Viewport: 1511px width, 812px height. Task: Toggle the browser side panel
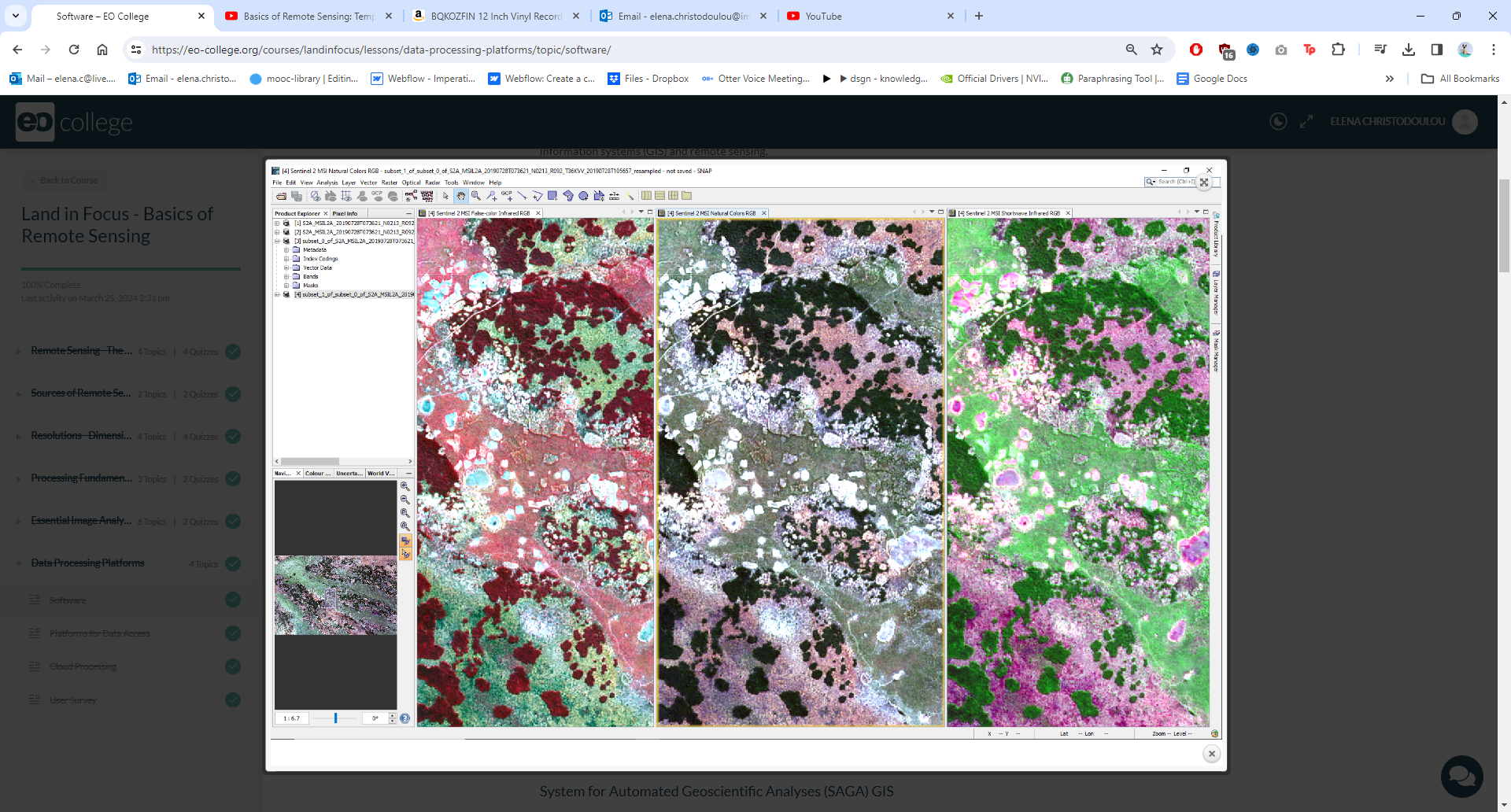click(1437, 50)
